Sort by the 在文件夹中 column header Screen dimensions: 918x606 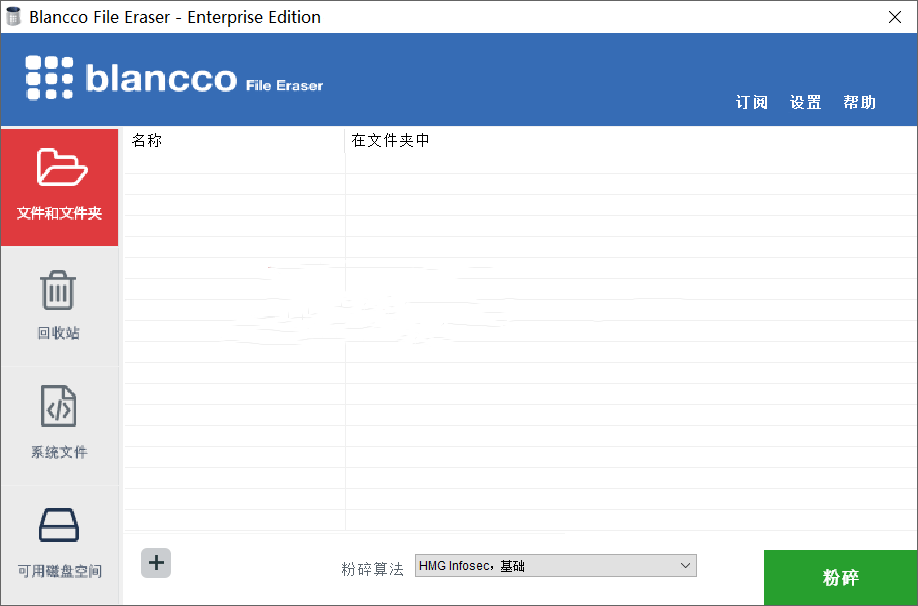coord(631,141)
